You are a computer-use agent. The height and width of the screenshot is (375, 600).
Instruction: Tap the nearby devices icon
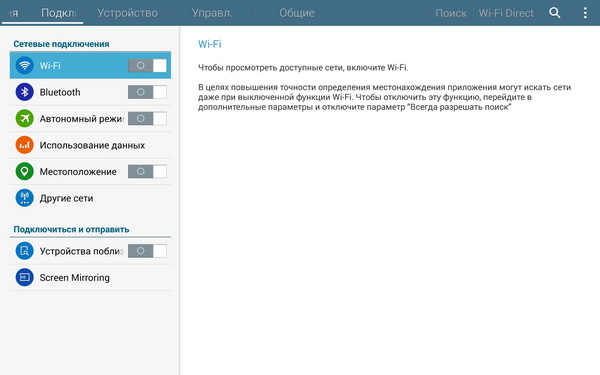(x=24, y=251)
